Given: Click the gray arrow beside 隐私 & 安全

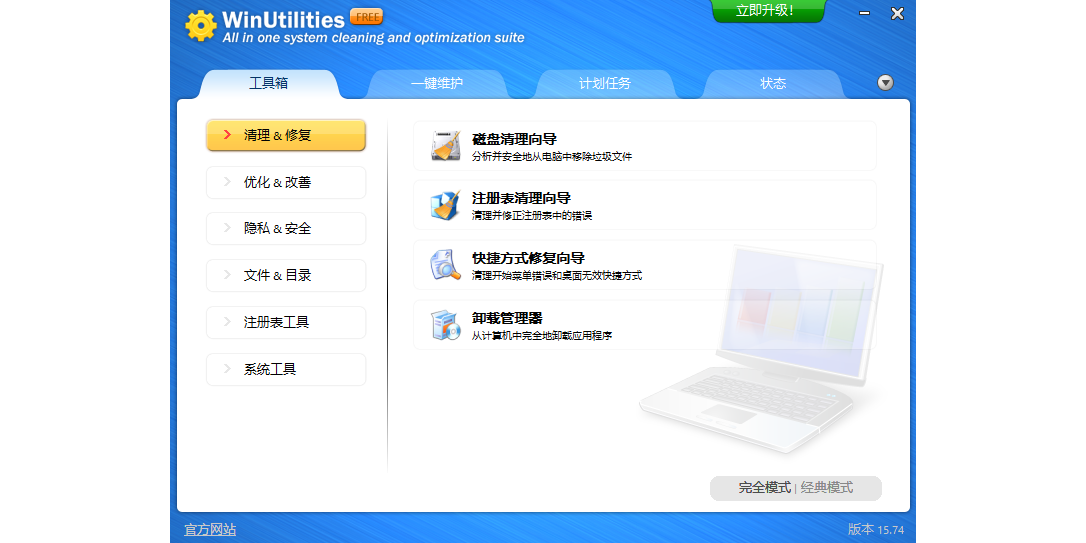Looking at the screenshot, I should (x=227, y=228).
